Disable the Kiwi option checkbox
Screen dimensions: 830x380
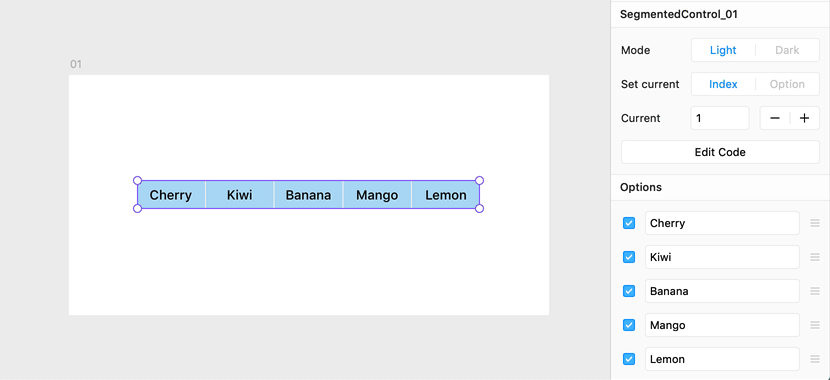pos(629,257)
